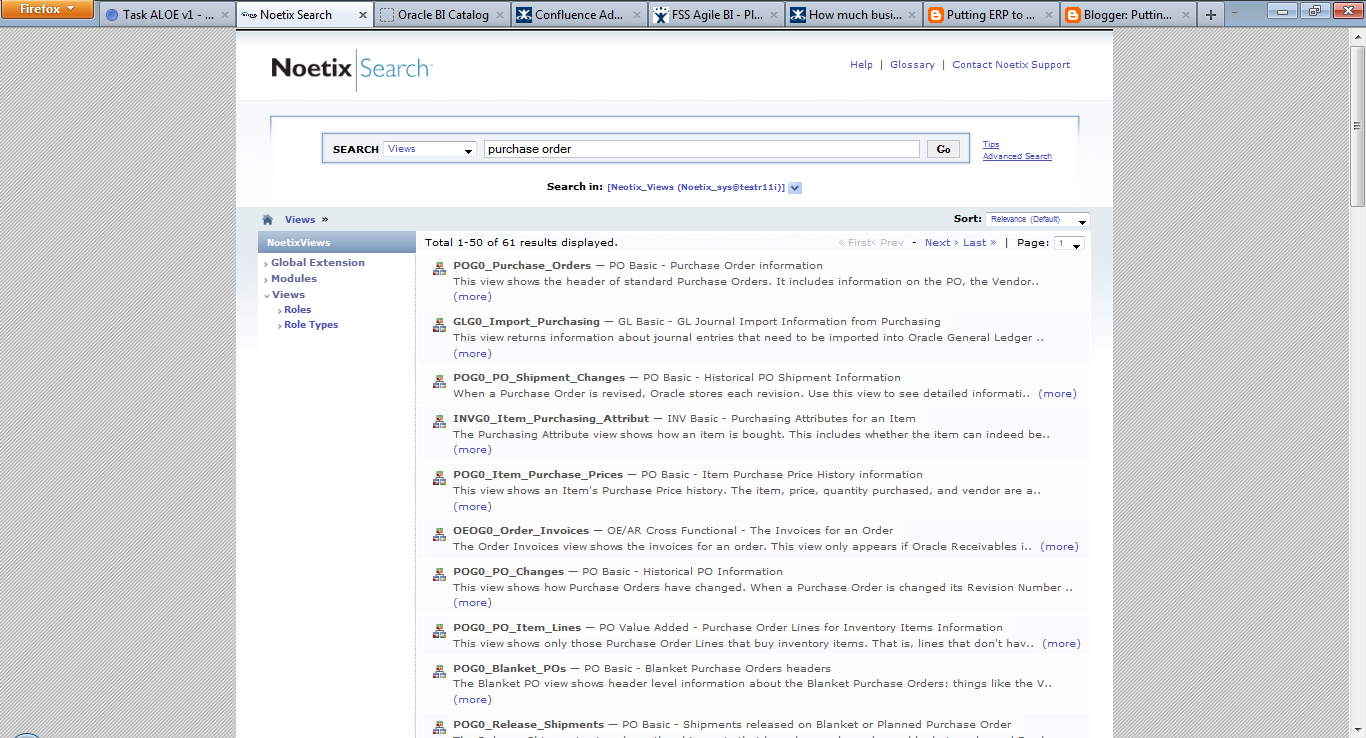The image size is (1366, 738).
Task: Open the Glossary link
Action: point(912,65)
